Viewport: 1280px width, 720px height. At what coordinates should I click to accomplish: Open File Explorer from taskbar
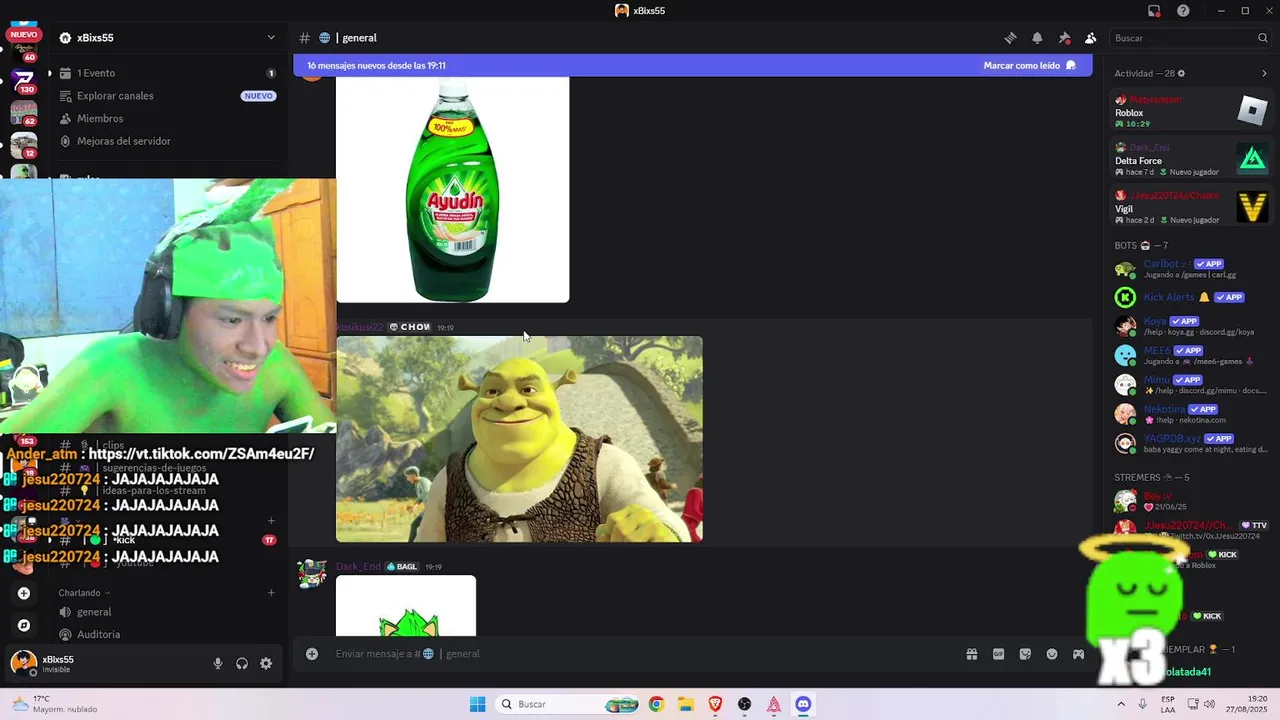[686, 704]
